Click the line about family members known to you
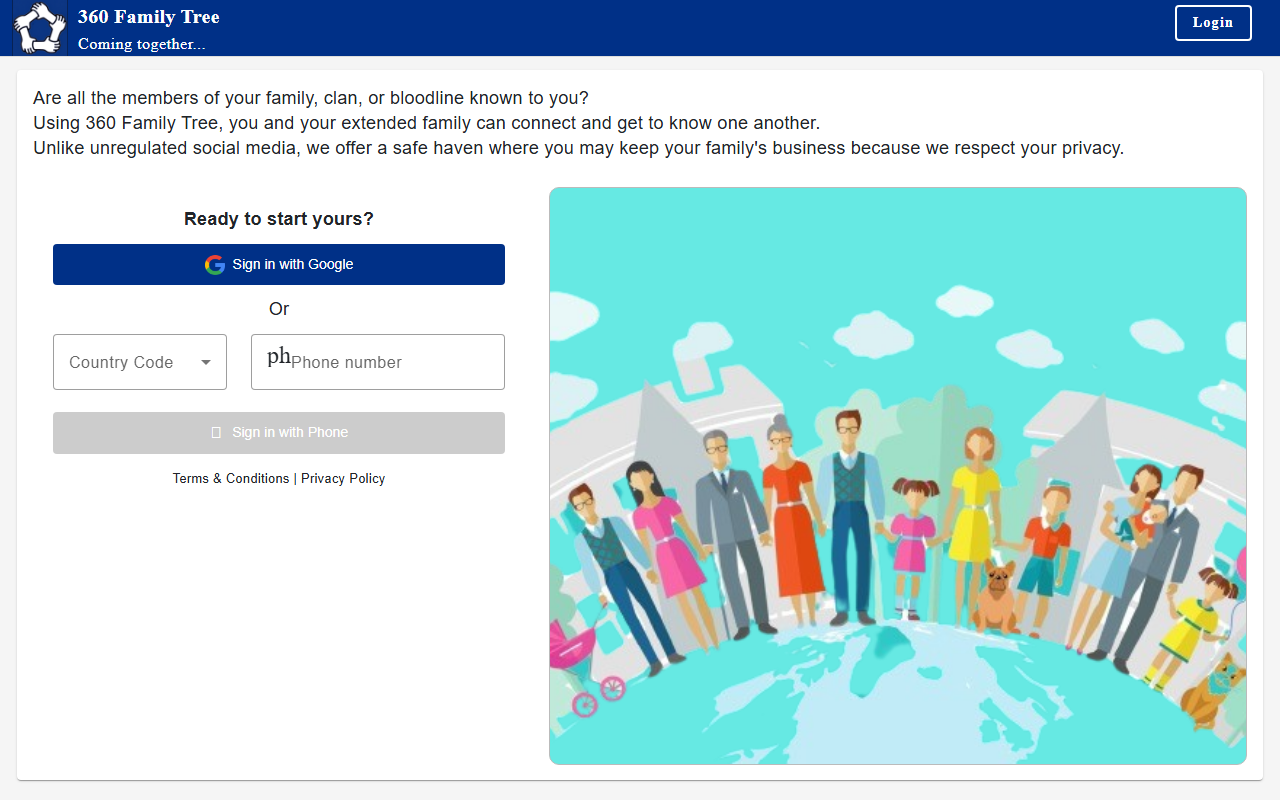1280x800 pixels. (311, 98)
